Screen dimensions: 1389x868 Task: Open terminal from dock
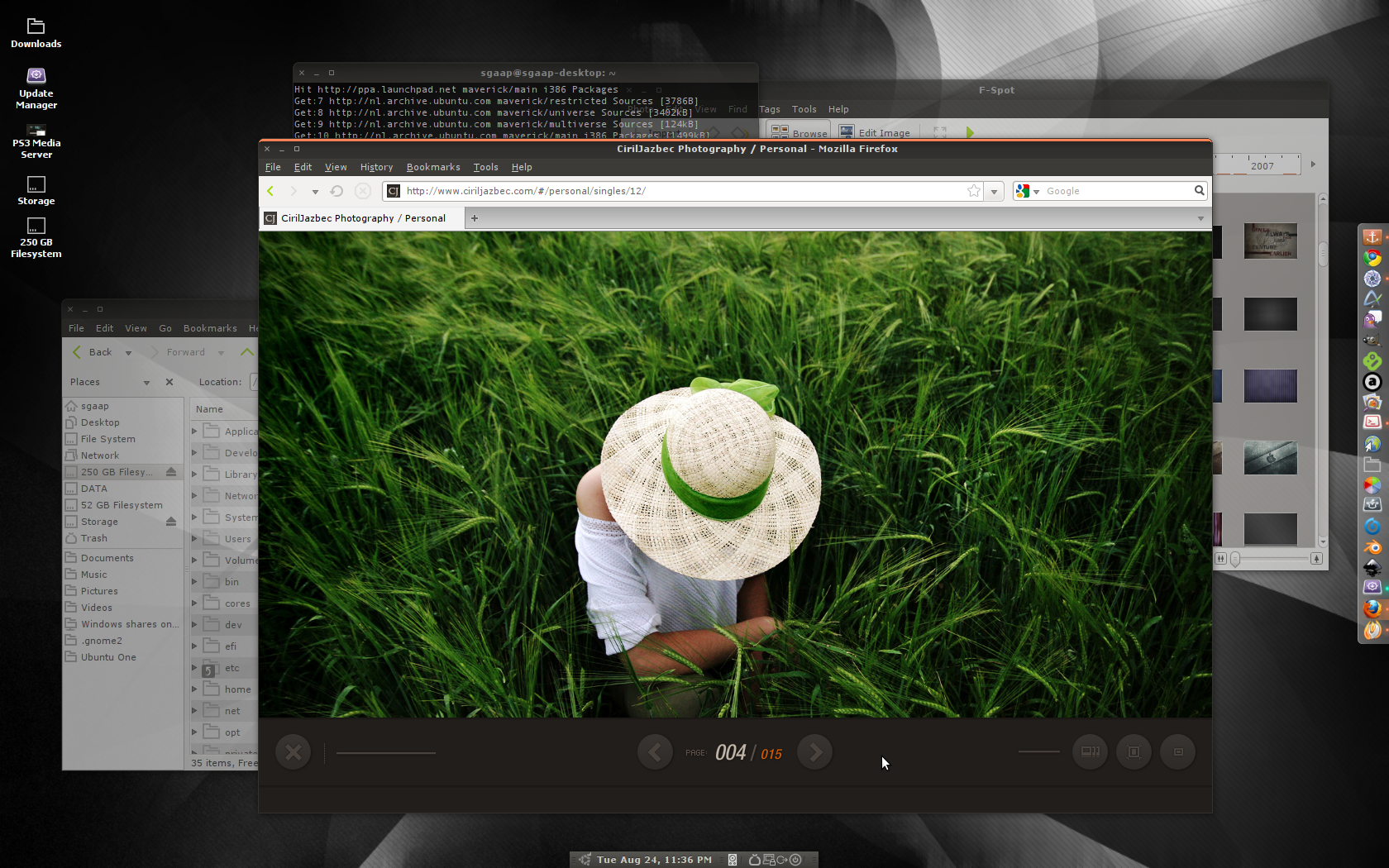coord(1372,422)
